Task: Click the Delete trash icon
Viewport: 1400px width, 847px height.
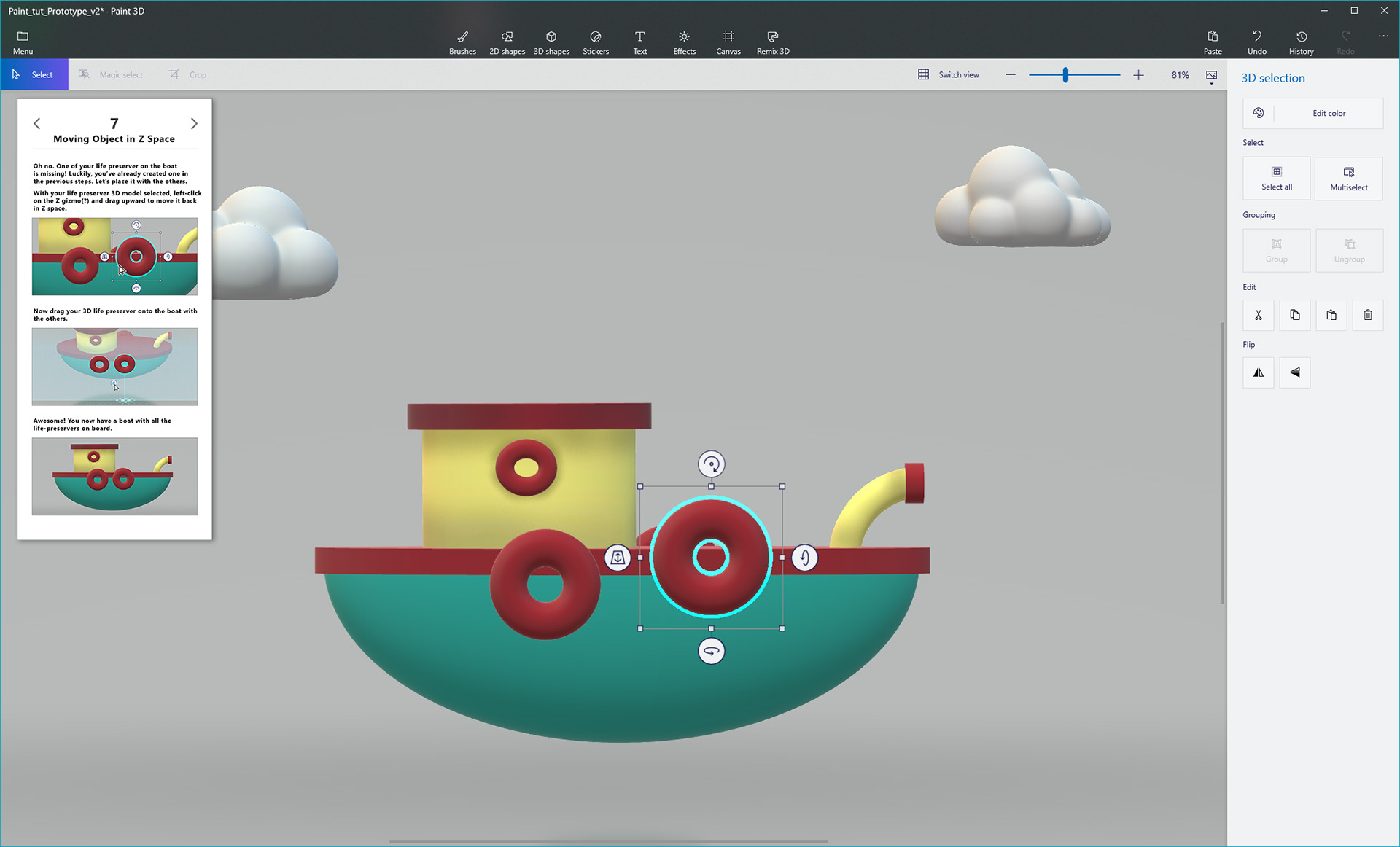Action: [1367, 315]
